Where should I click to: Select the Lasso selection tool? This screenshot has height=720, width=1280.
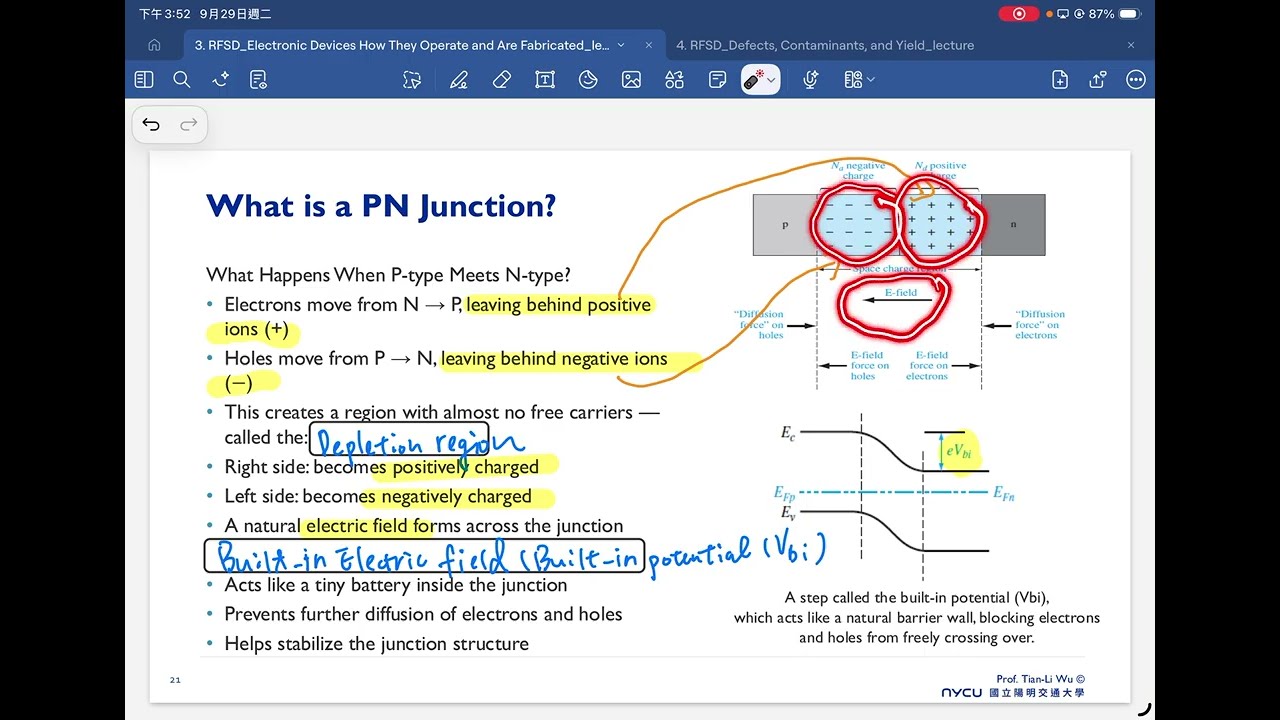click(412, 80)
